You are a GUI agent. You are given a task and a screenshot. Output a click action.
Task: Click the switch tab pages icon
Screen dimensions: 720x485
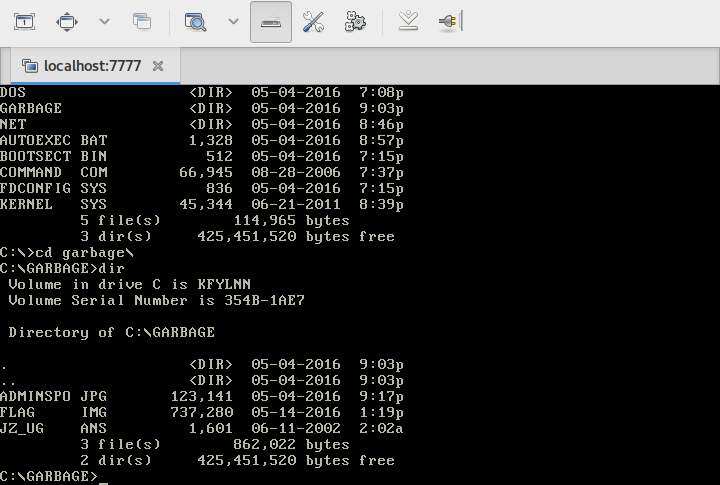(142, 22)
